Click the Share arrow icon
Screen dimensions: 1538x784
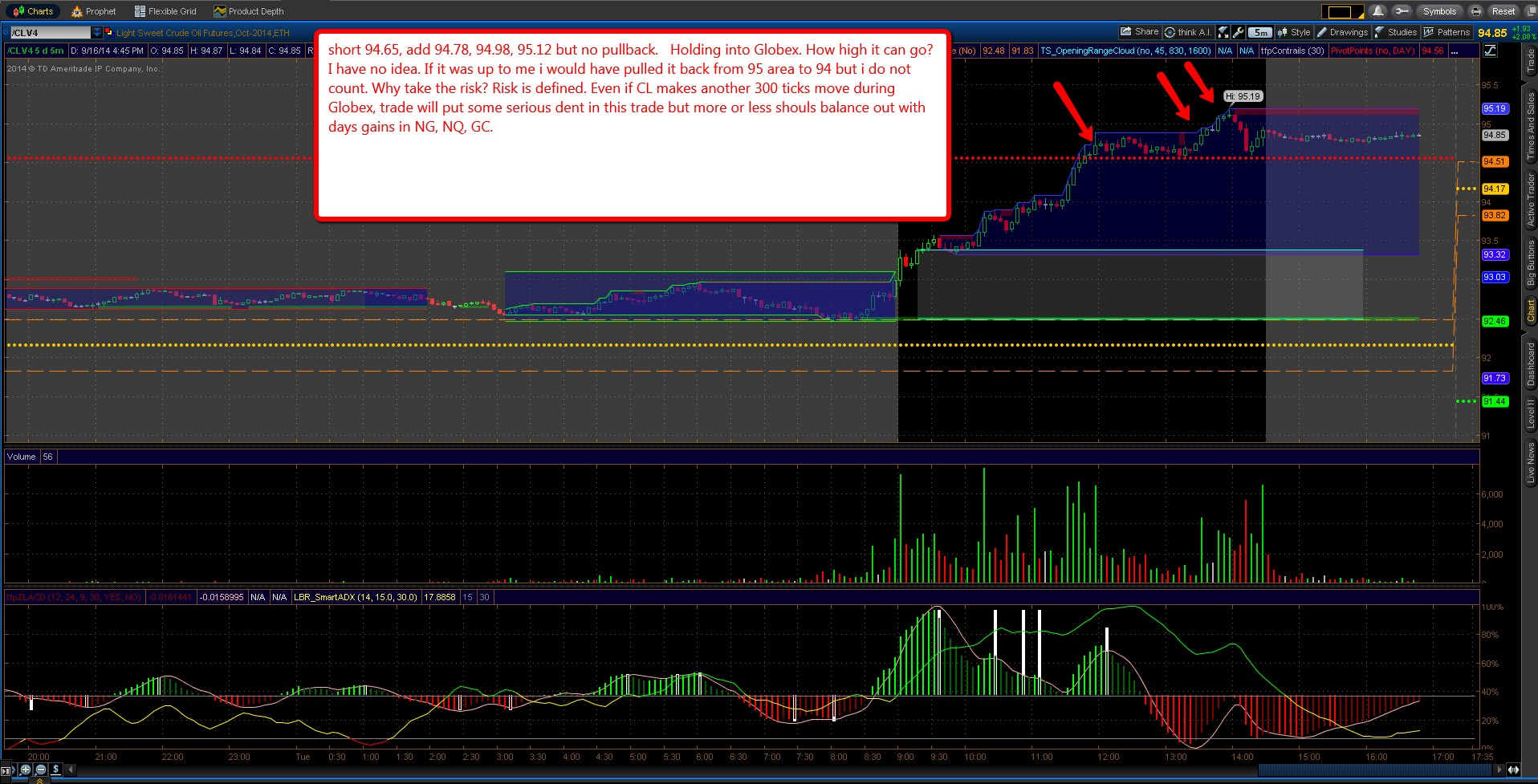(1126, 32)
